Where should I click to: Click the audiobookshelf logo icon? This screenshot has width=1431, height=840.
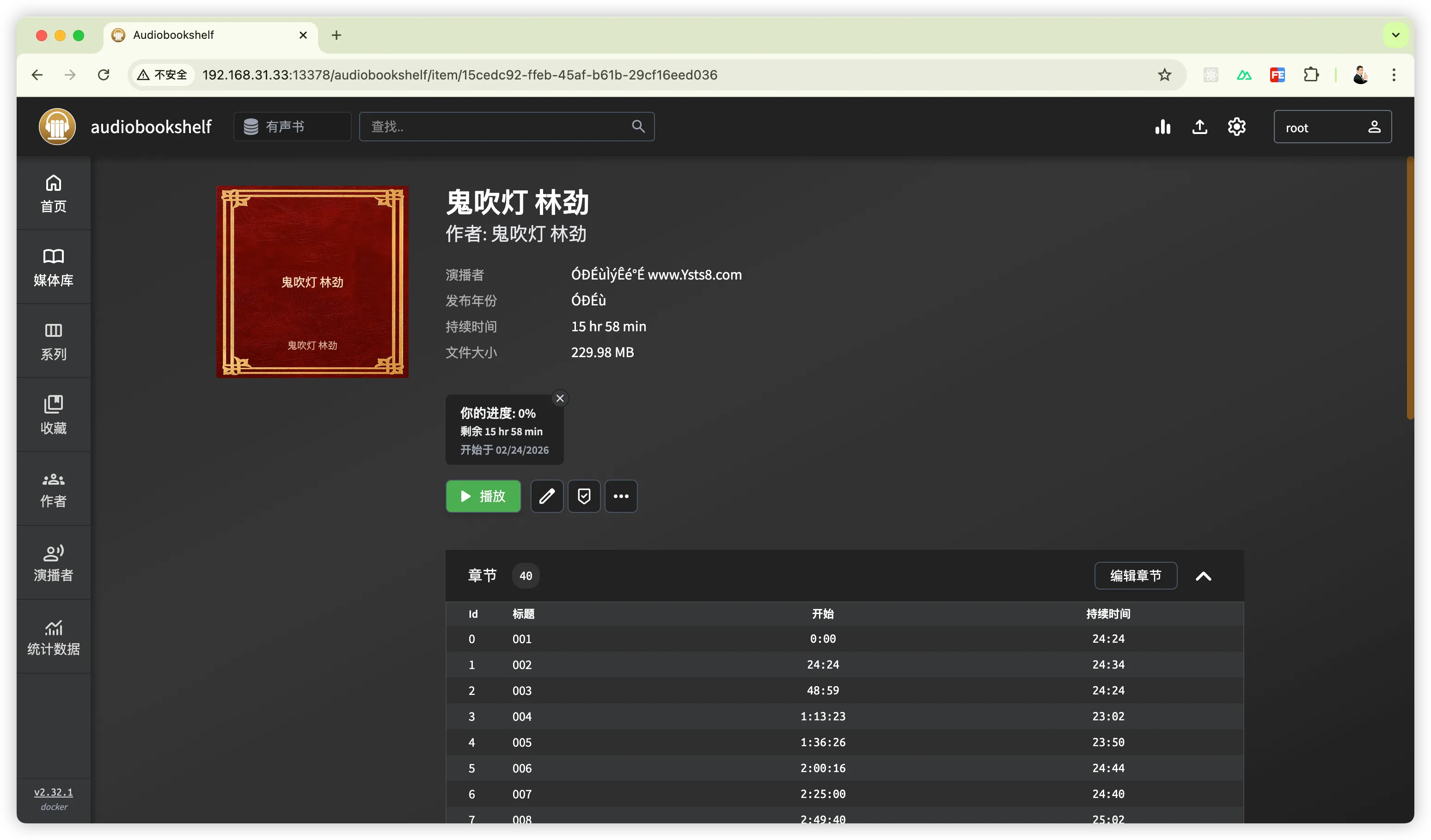[x=57, y=127]
